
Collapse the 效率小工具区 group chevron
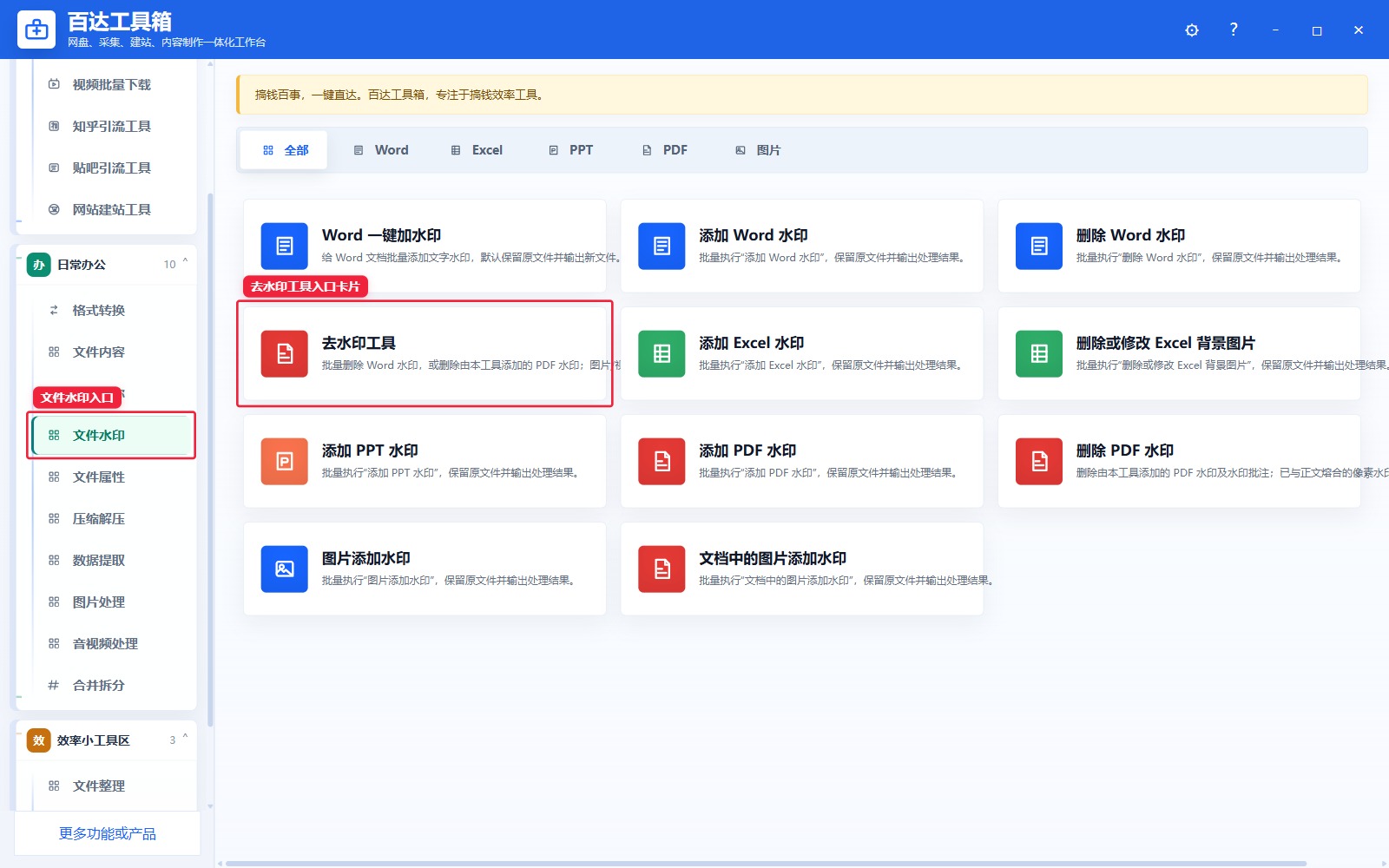pyautogui.click(x=185, y=738)
